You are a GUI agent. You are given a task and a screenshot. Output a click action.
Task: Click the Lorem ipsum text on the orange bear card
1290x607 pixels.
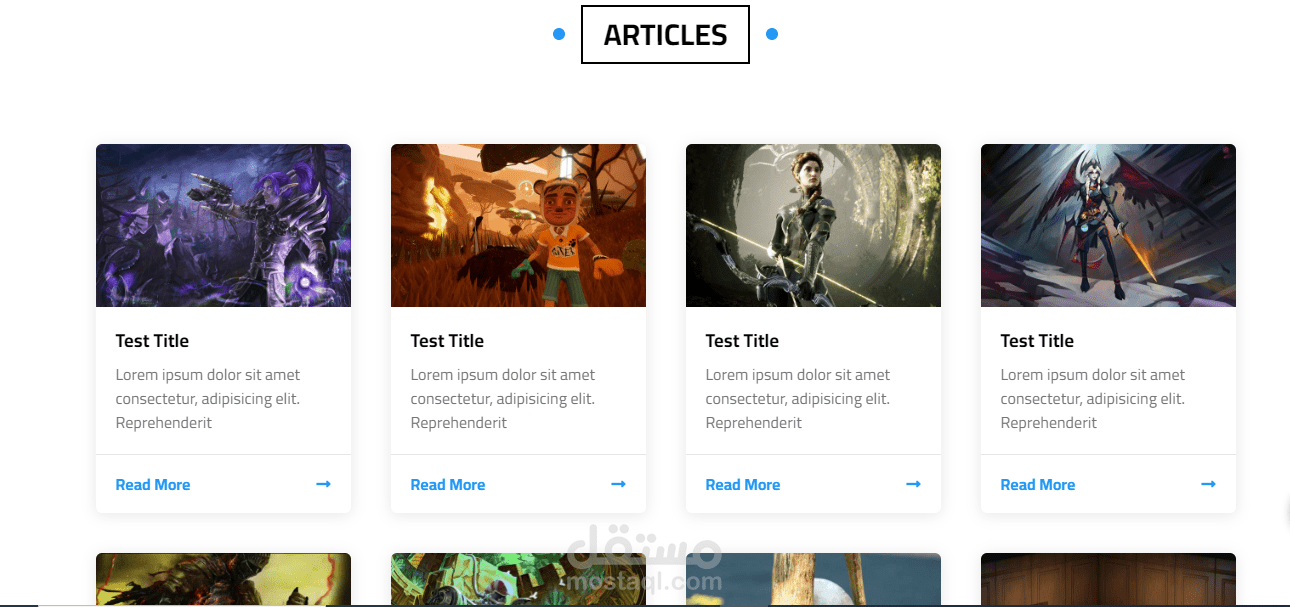click(x=503, y=399)
